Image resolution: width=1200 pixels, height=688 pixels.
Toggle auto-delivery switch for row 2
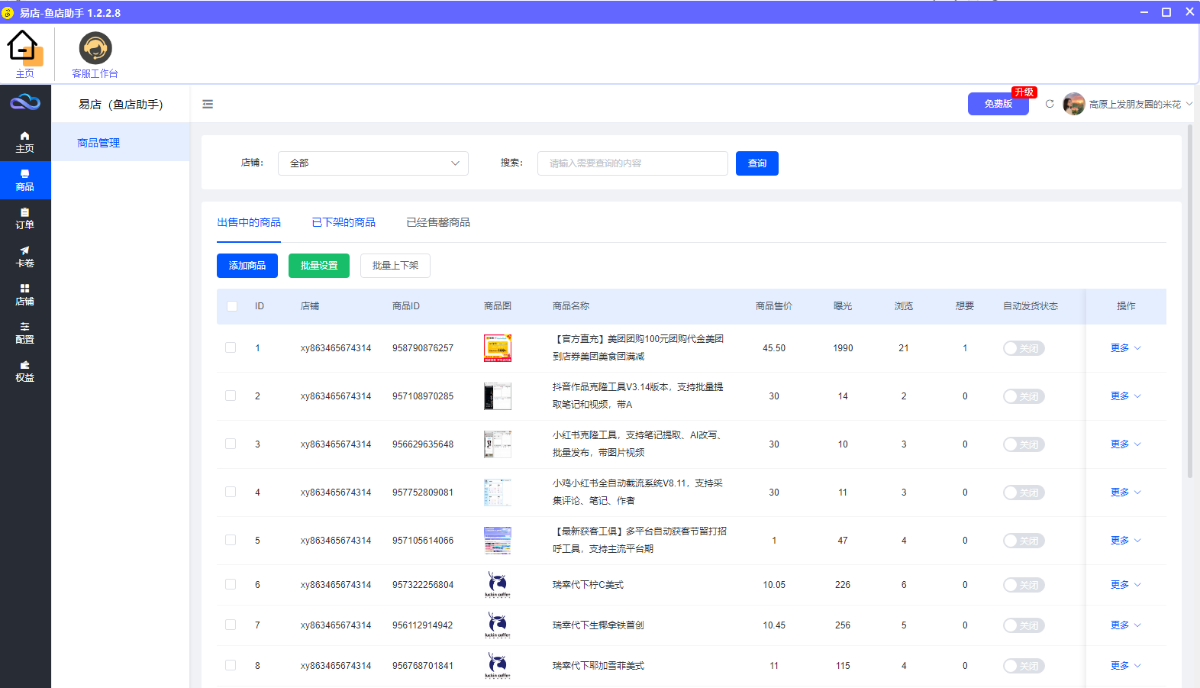tap(1023, 396)
